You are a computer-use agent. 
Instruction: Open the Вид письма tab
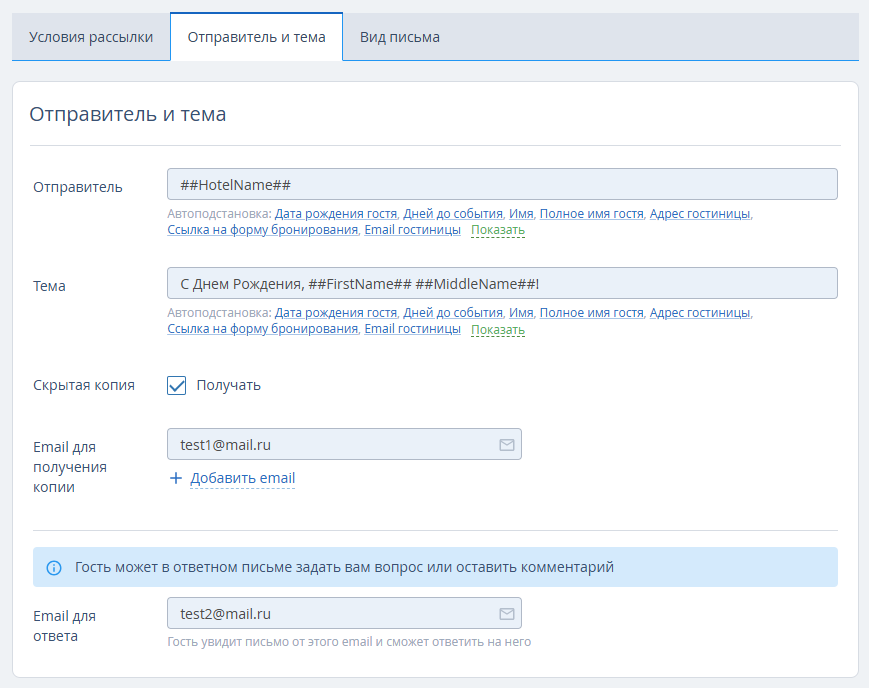tap(399, 37)
